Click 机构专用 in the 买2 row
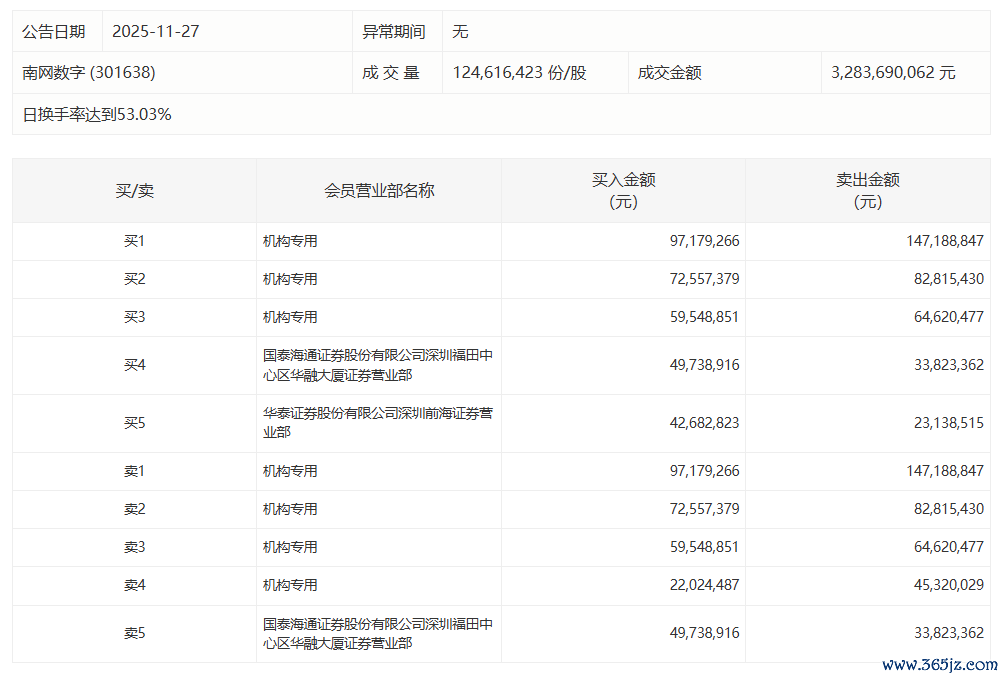This screenshot has height=680, width=1005. tap(290, 279)
